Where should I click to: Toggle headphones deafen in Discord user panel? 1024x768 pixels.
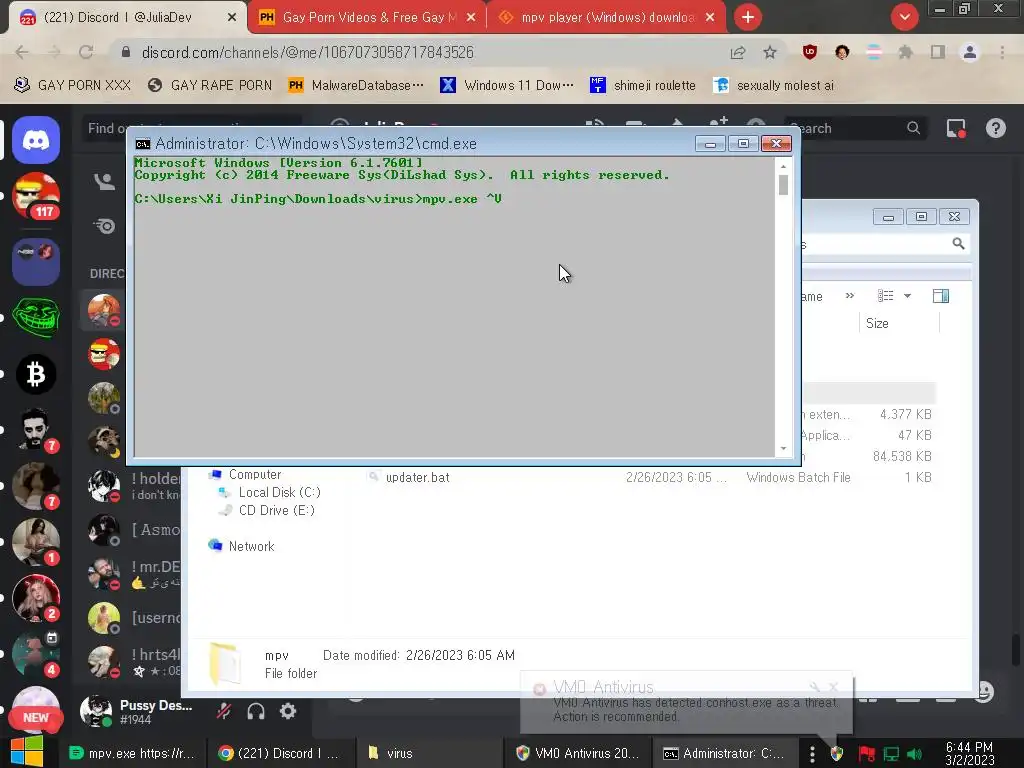click(x=256, y=711)
